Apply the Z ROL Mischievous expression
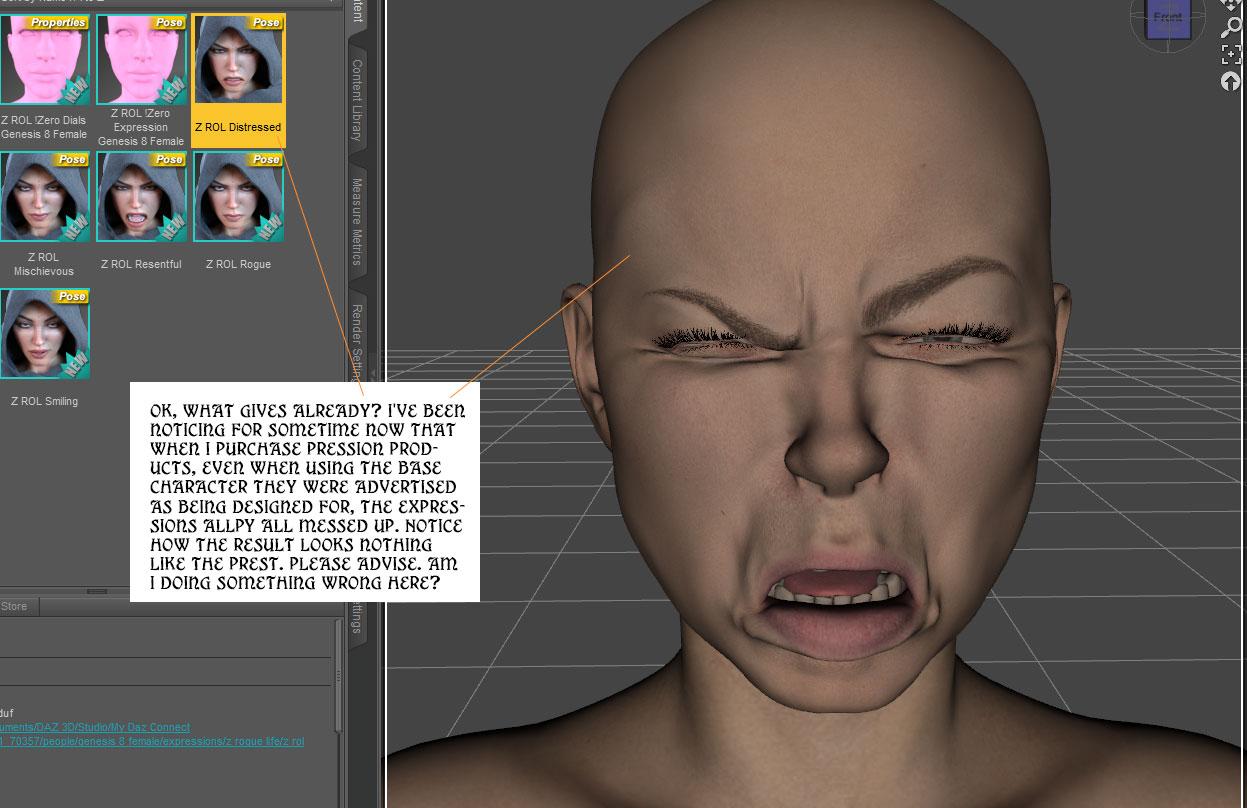The image size is (1247, 808). (x=44, y=215)
